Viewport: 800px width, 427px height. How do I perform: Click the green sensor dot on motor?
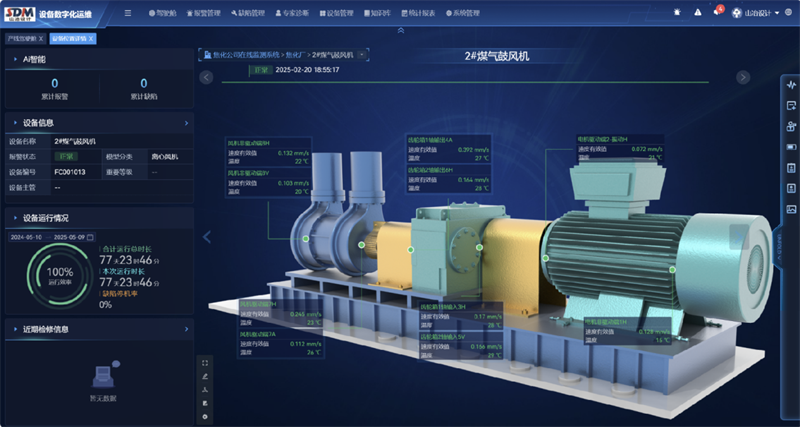pyautogui.click(x=673, y=269)
